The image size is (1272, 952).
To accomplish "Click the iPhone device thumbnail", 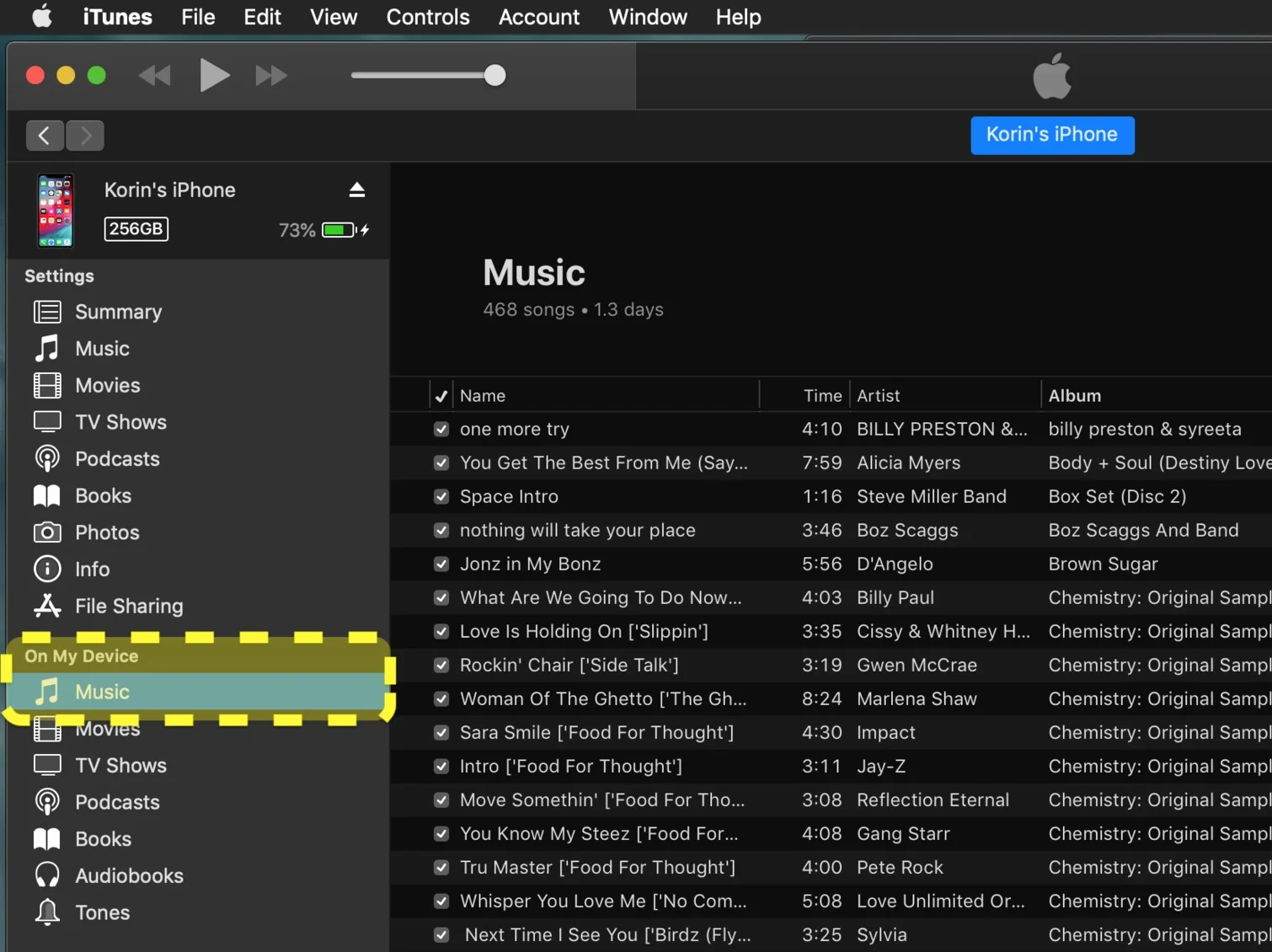I will point(56,211).
